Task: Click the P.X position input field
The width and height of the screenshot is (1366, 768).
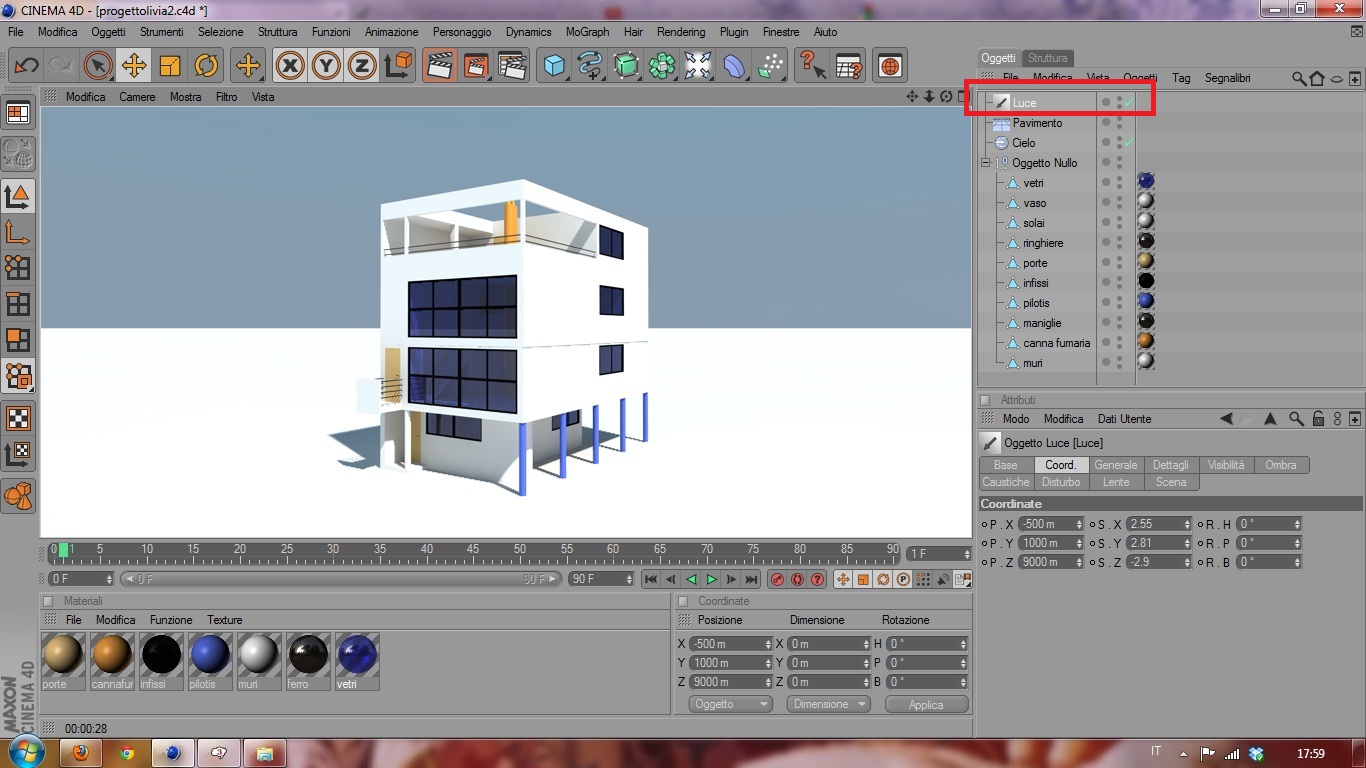Action: pos(1051,524)
